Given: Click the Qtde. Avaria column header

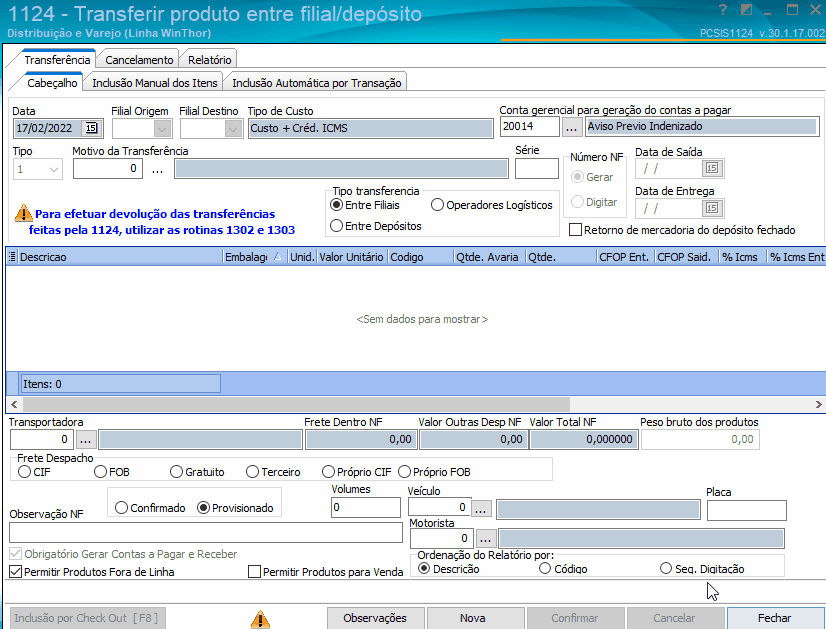Looking at the screenshot, I should [489, 257].
